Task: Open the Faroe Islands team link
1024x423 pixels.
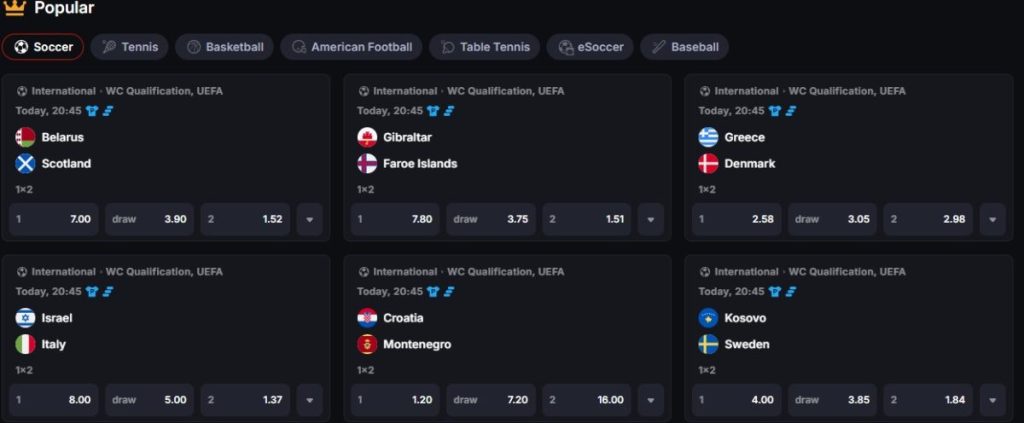Action: point(420,163)
